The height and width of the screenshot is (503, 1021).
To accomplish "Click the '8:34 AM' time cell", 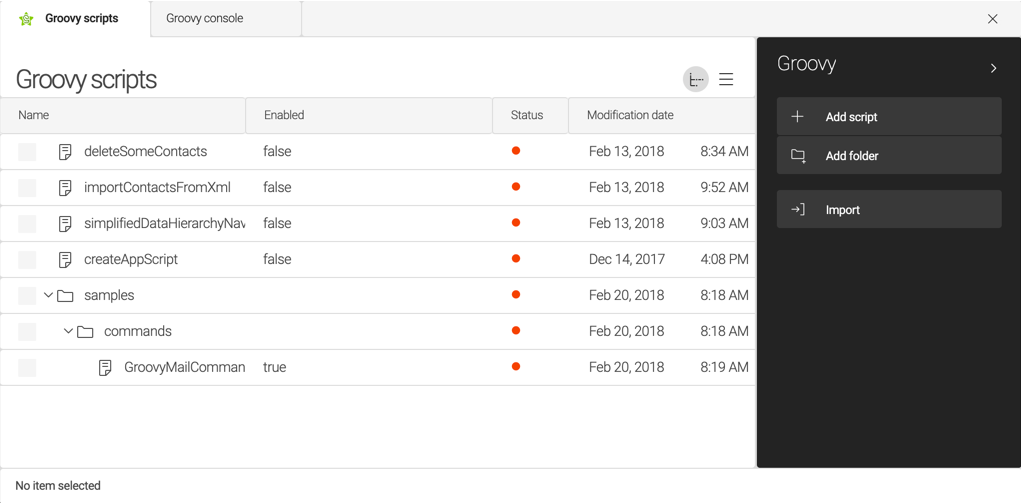I will pyautogui.click(x=724, y=152).
